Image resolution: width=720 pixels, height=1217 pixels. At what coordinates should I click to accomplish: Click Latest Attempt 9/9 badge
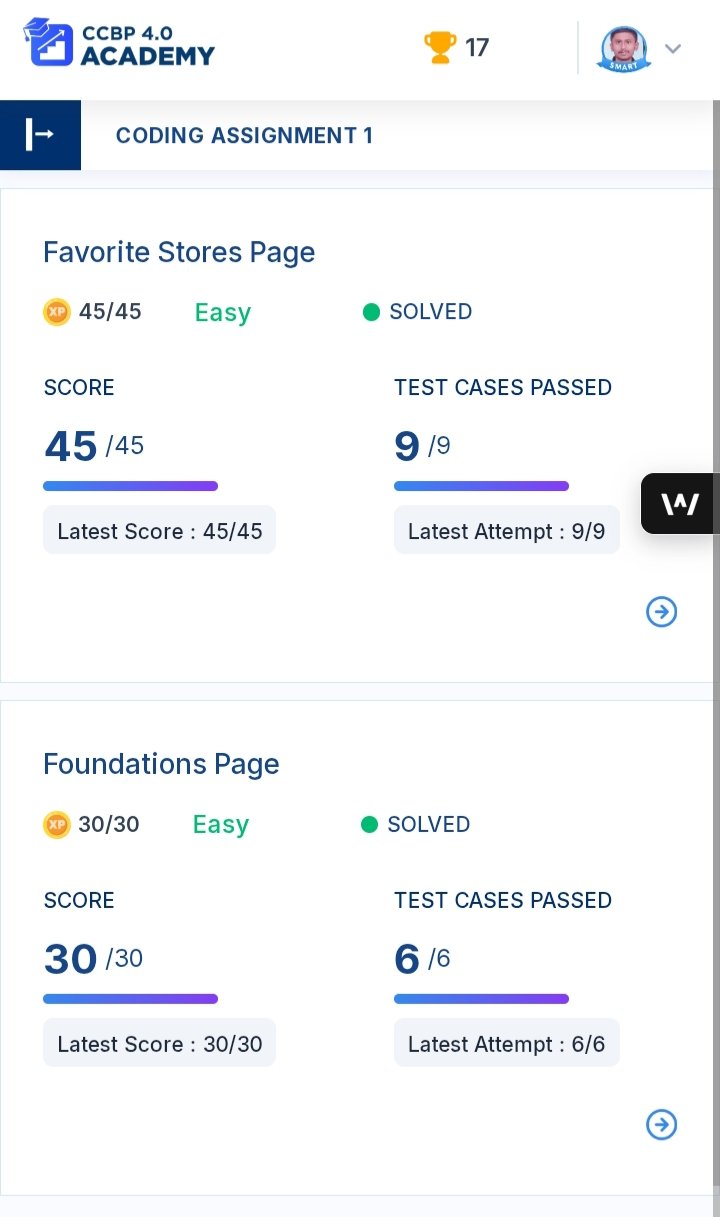(506, 530)
